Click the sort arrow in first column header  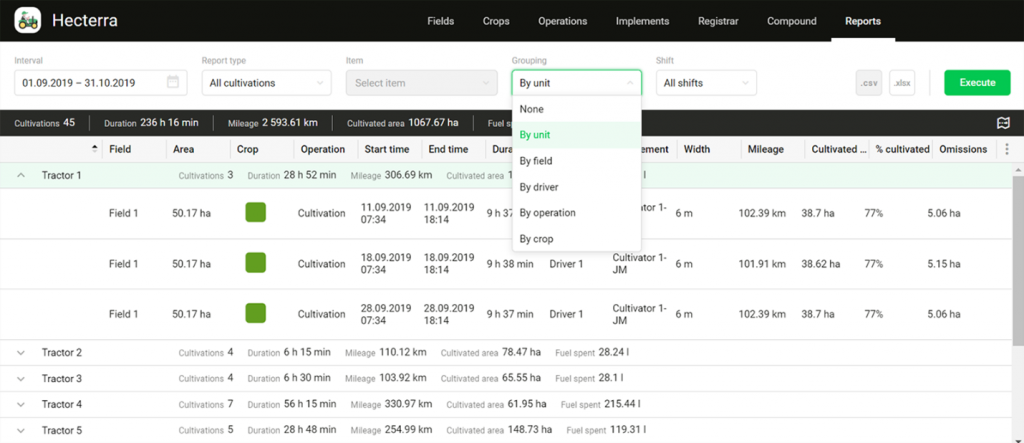tap(95, 148)
